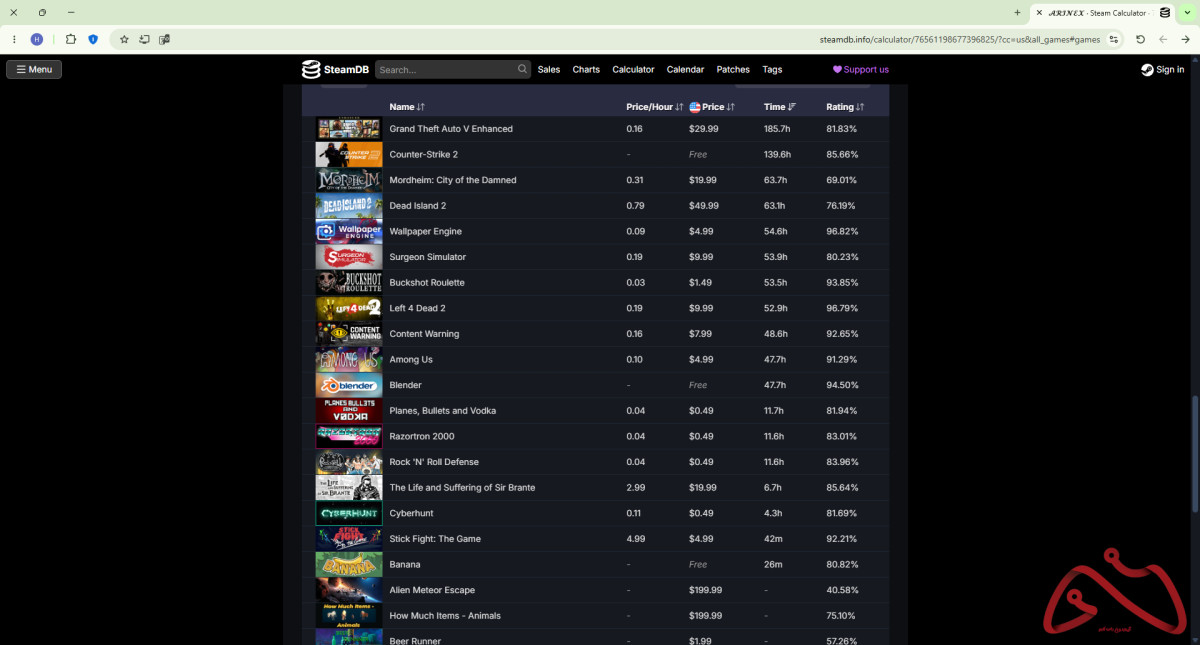Viewport: 1200px width, 645px height.
Task: Sort the table by Rating
Action: pos(845,107)
